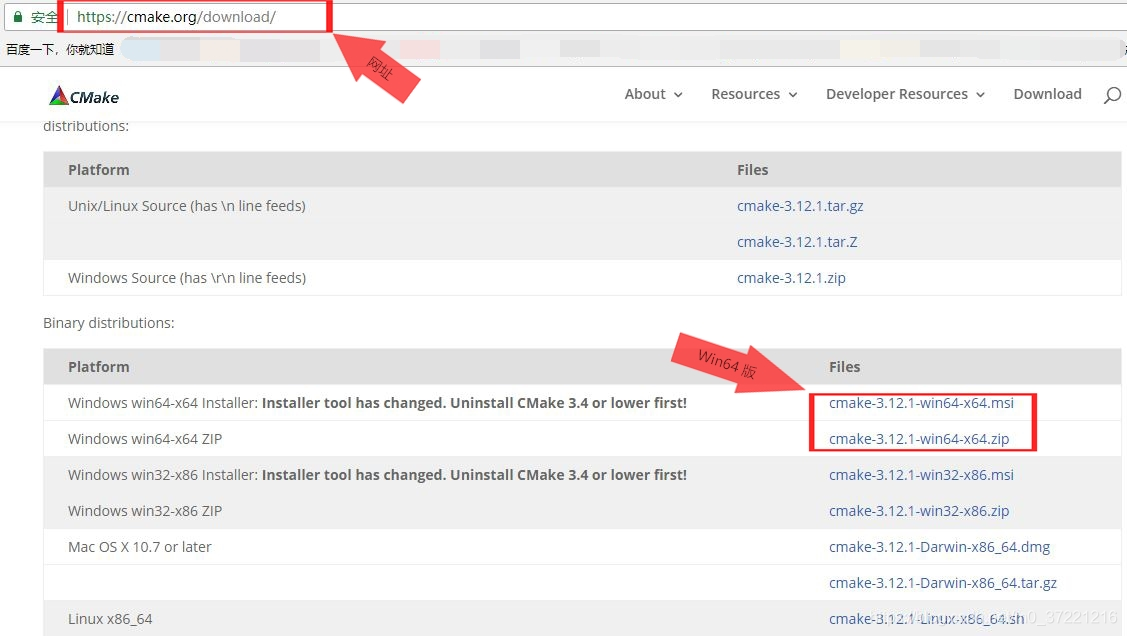
Task: Open the Resources menu item
Action: [x=745, y=94]
